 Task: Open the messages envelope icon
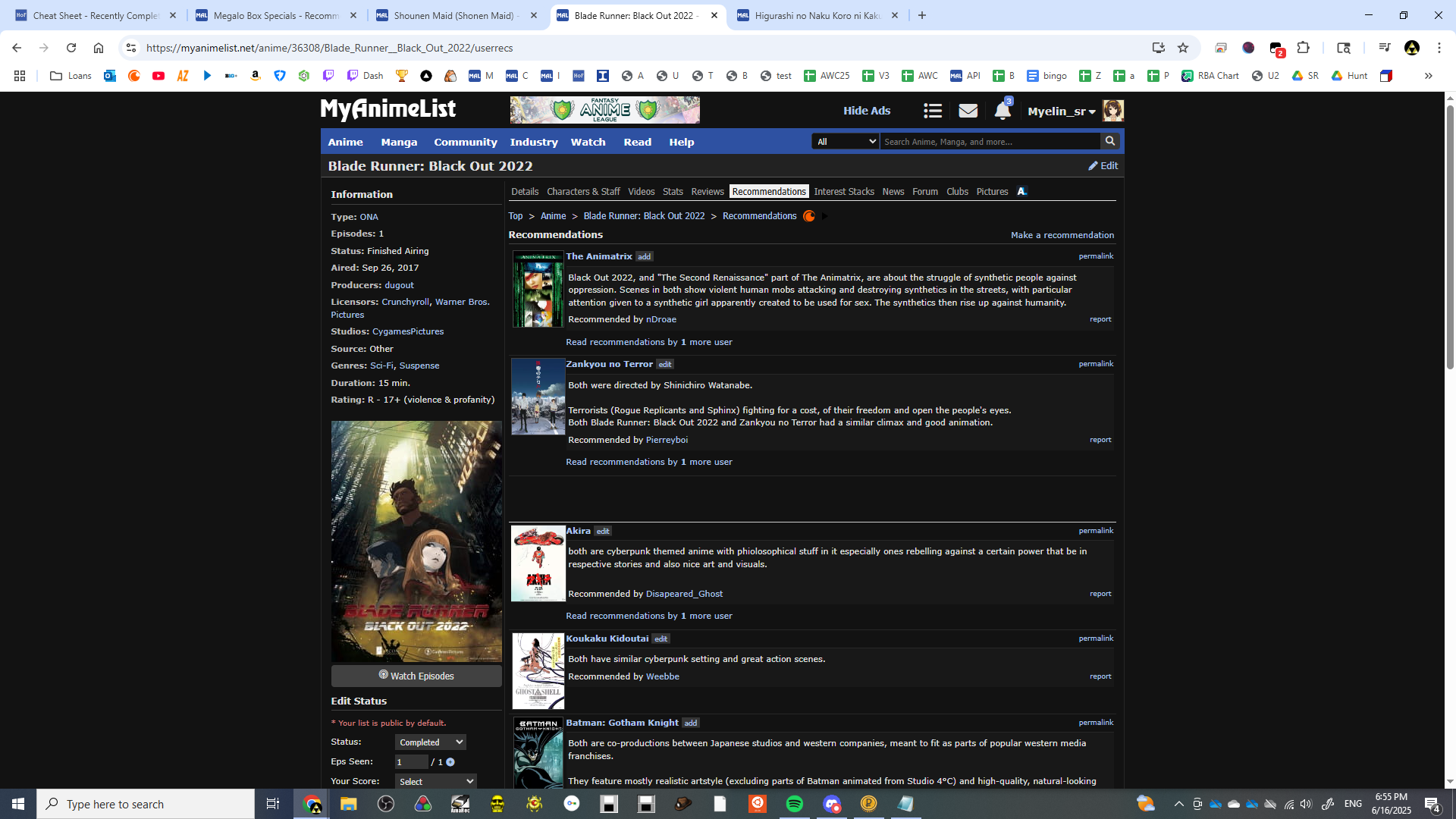tap(968, 111)
